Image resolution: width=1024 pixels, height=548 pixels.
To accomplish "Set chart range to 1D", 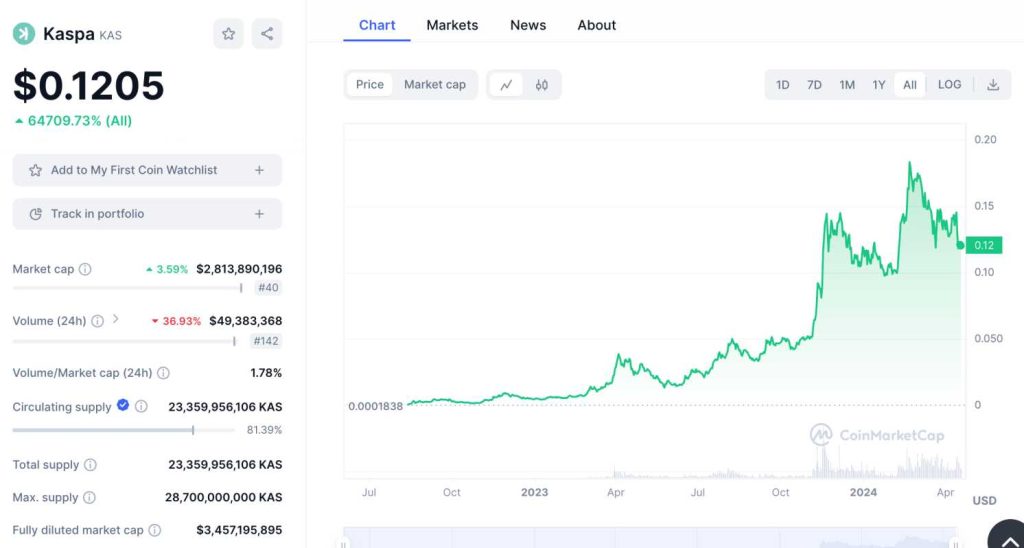I will (782, 85).
